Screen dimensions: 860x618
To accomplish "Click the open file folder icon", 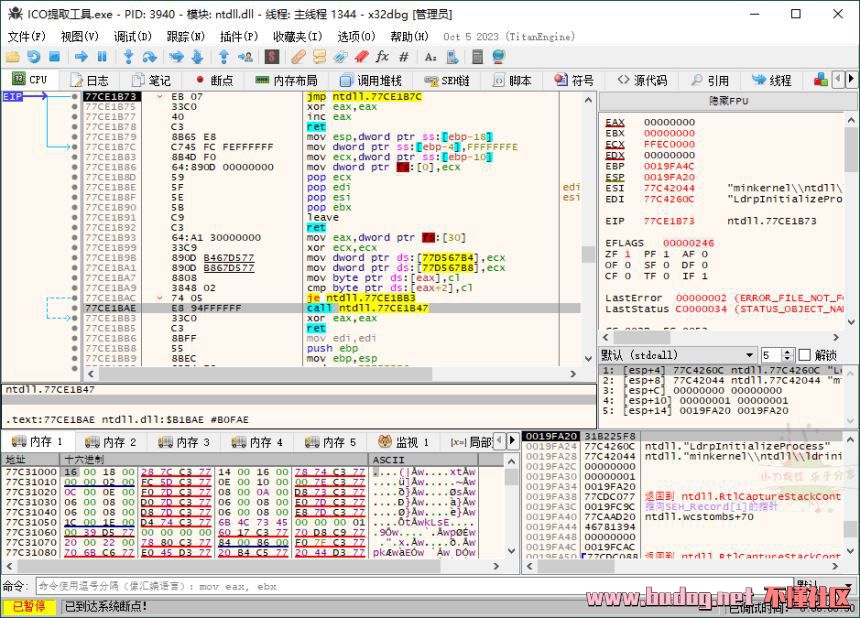I will [x=13, y=58].
